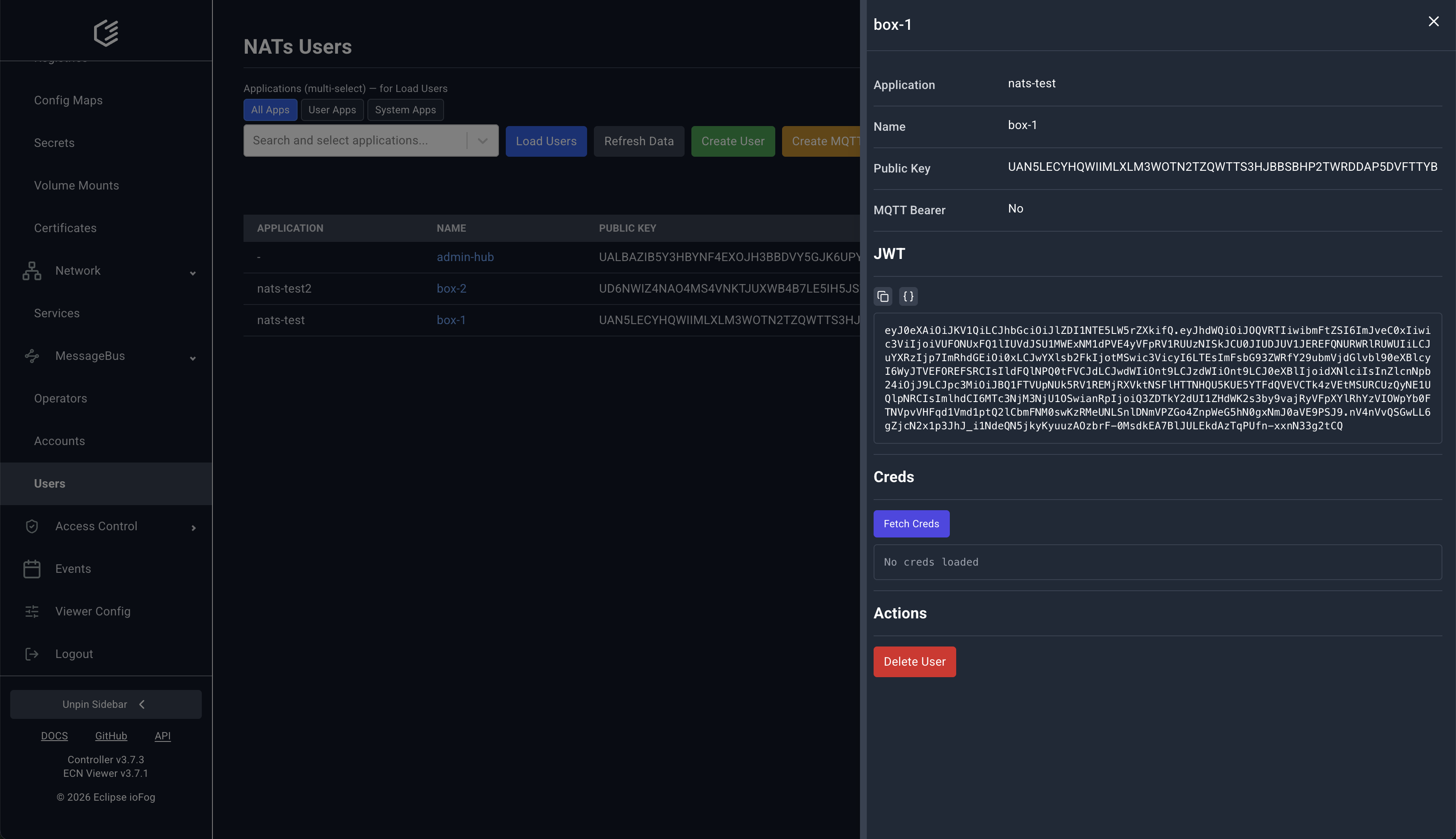This screenshot has width=1456, height=839.
Task: Open the Users page in sidebar
Action: click(49, 483)
